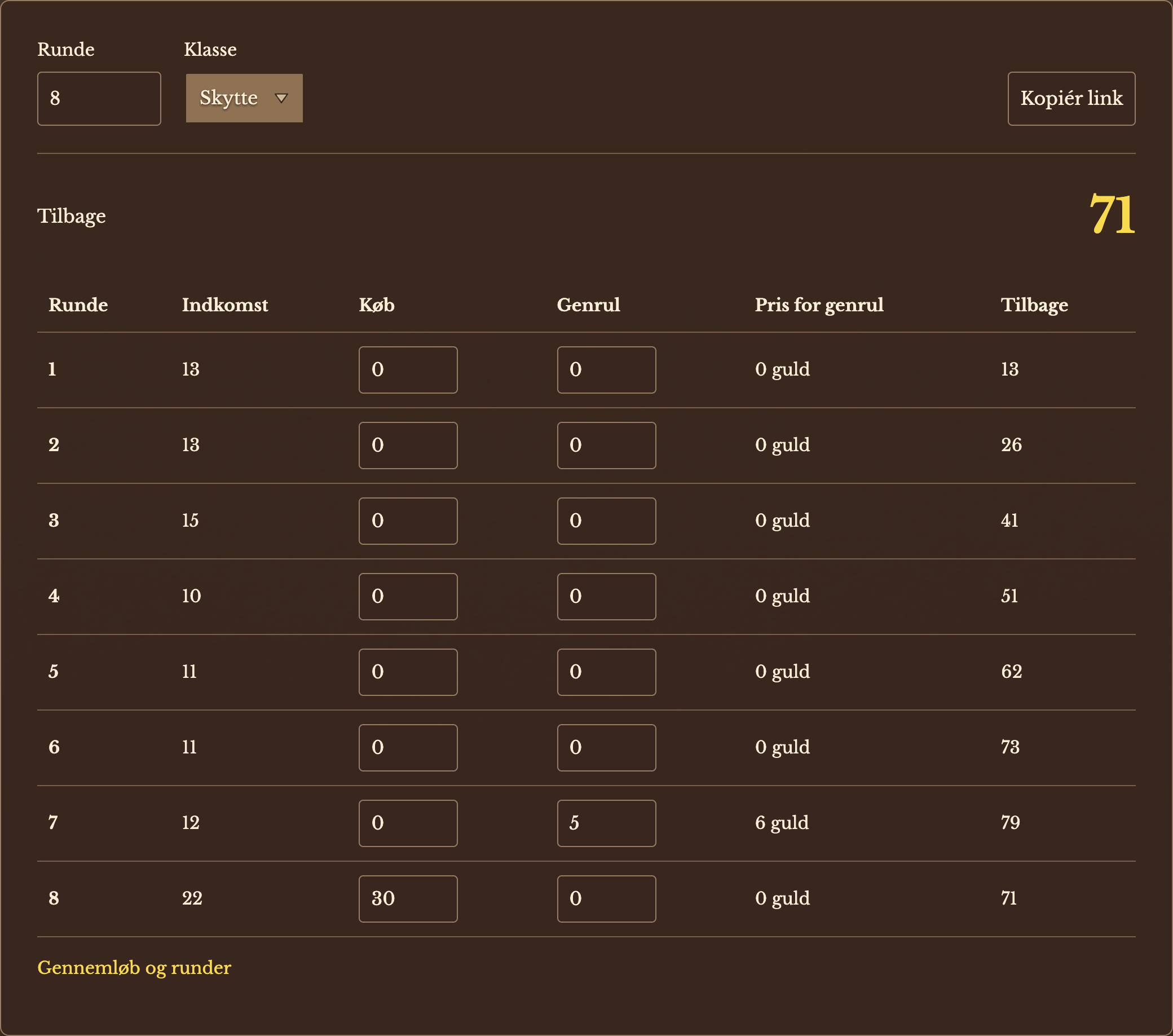
Task: Click the Indkomst value 15 in round 3
Action: click(x=191, y=521)
